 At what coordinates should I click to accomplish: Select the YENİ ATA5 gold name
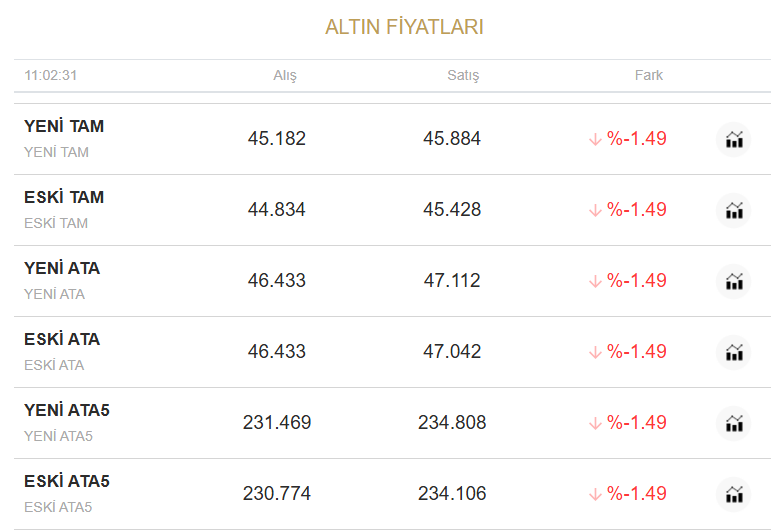(x=67, y=411)
